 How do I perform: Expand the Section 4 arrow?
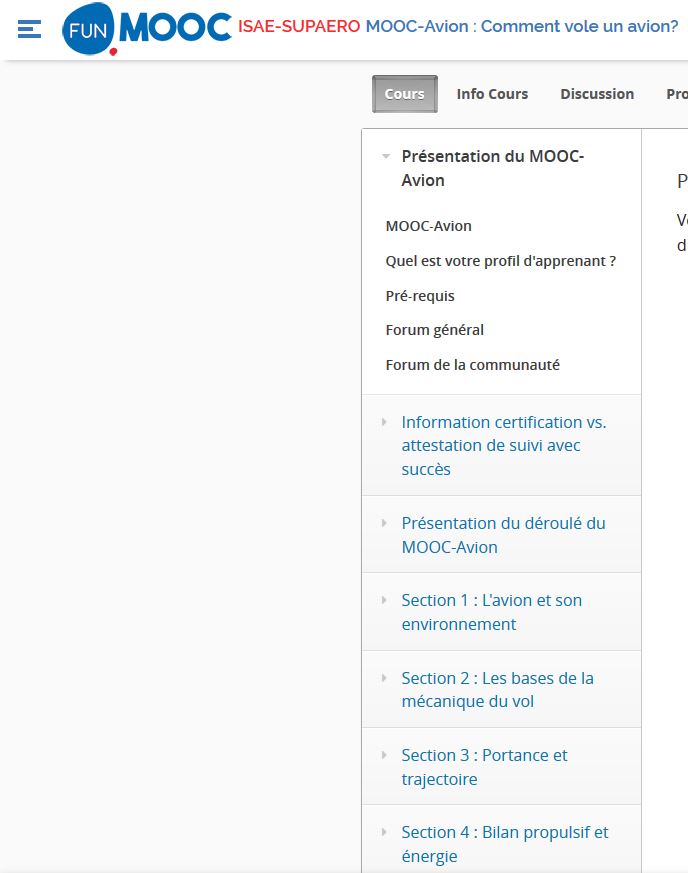pos(384,832)
